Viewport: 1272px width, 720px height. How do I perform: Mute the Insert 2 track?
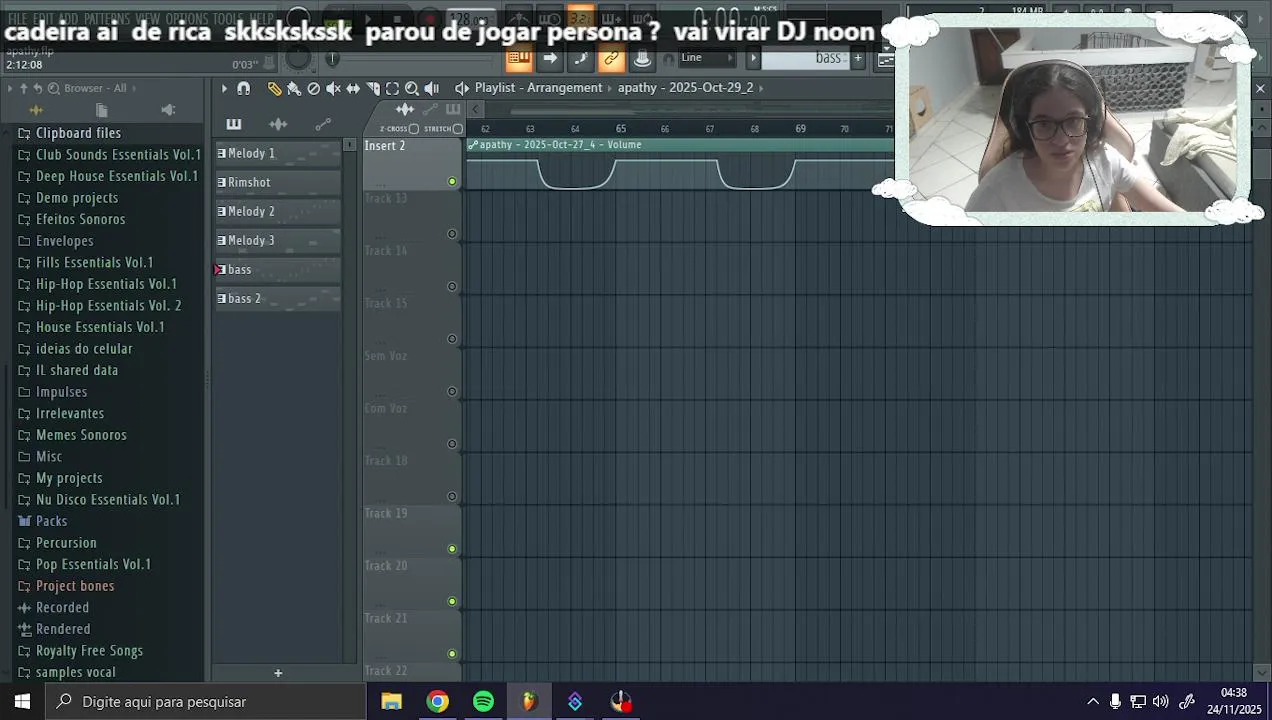point(452,182)
